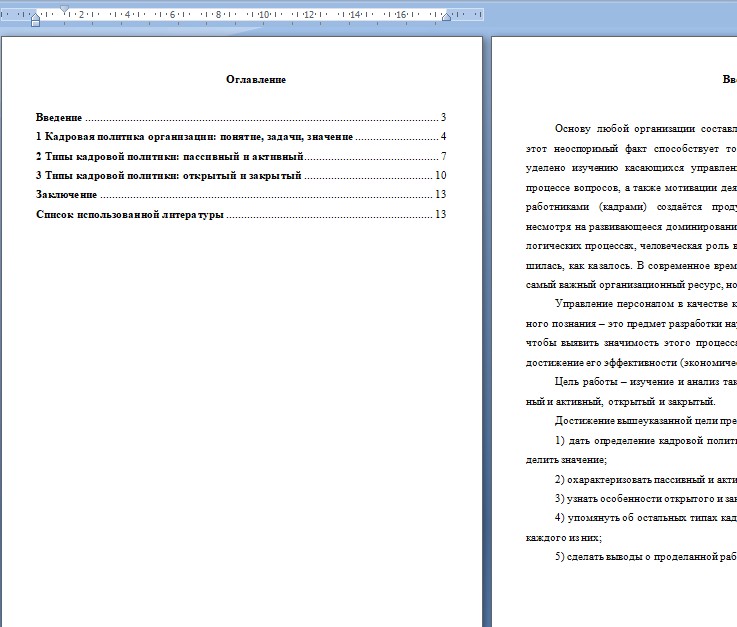Click page number 10 in the contents
The height and width of the screenshot is (627, 737).
440,175
